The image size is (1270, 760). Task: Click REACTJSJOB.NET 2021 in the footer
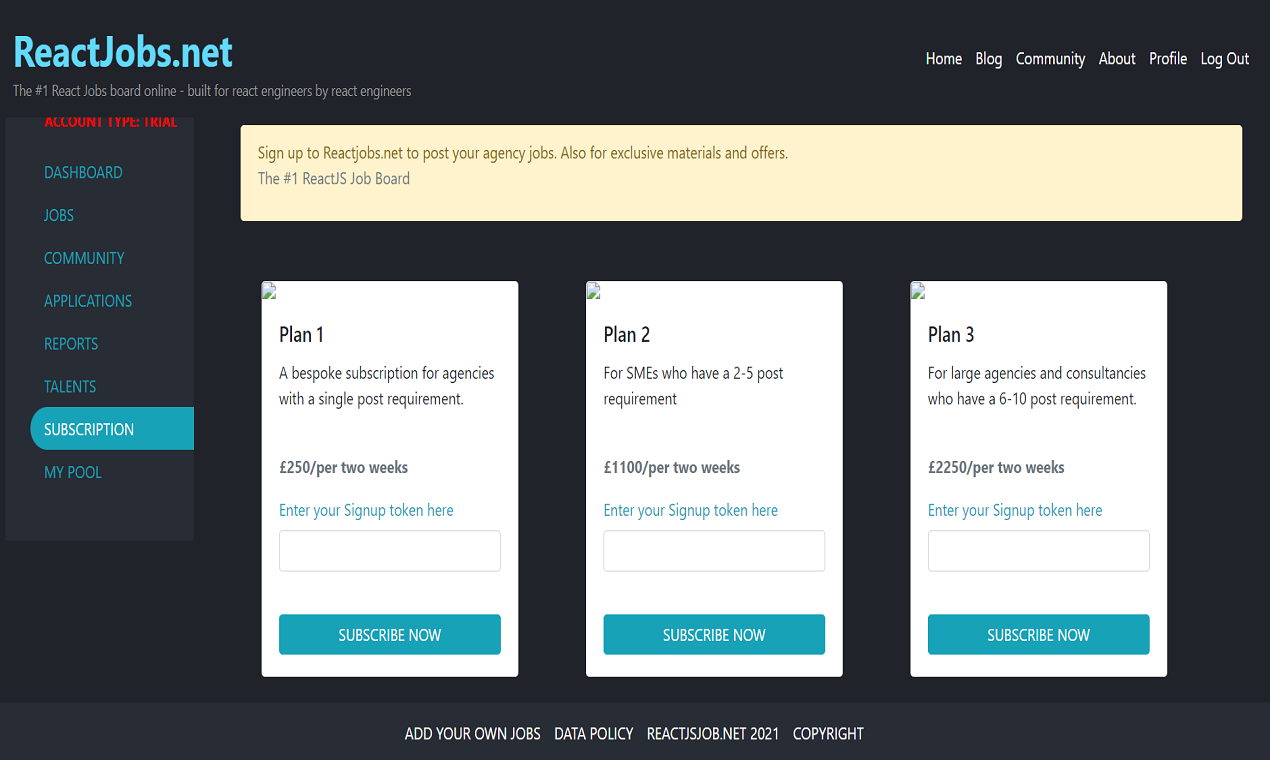pos(713,734)
